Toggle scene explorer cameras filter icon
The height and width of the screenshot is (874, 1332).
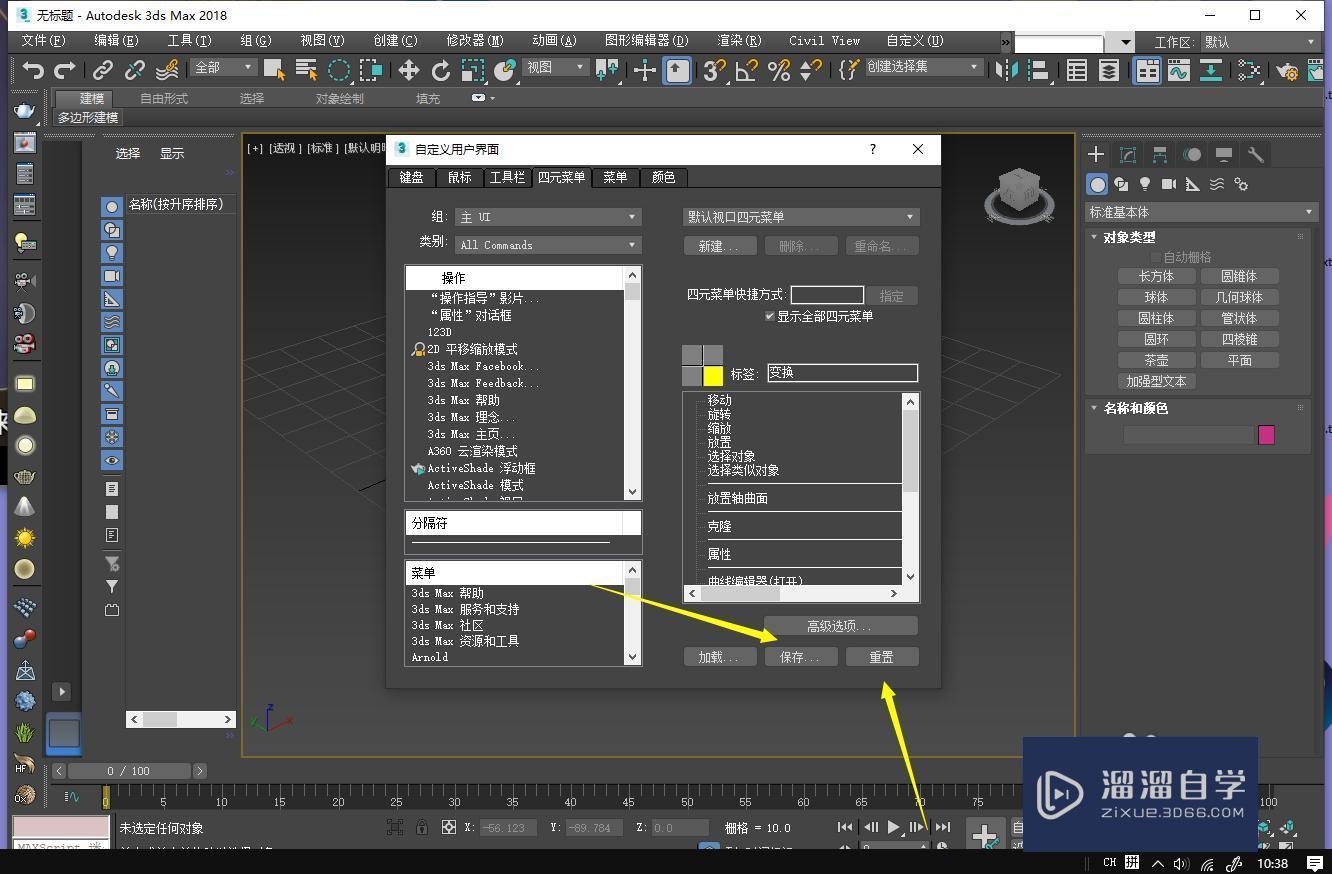pos(112,275)
